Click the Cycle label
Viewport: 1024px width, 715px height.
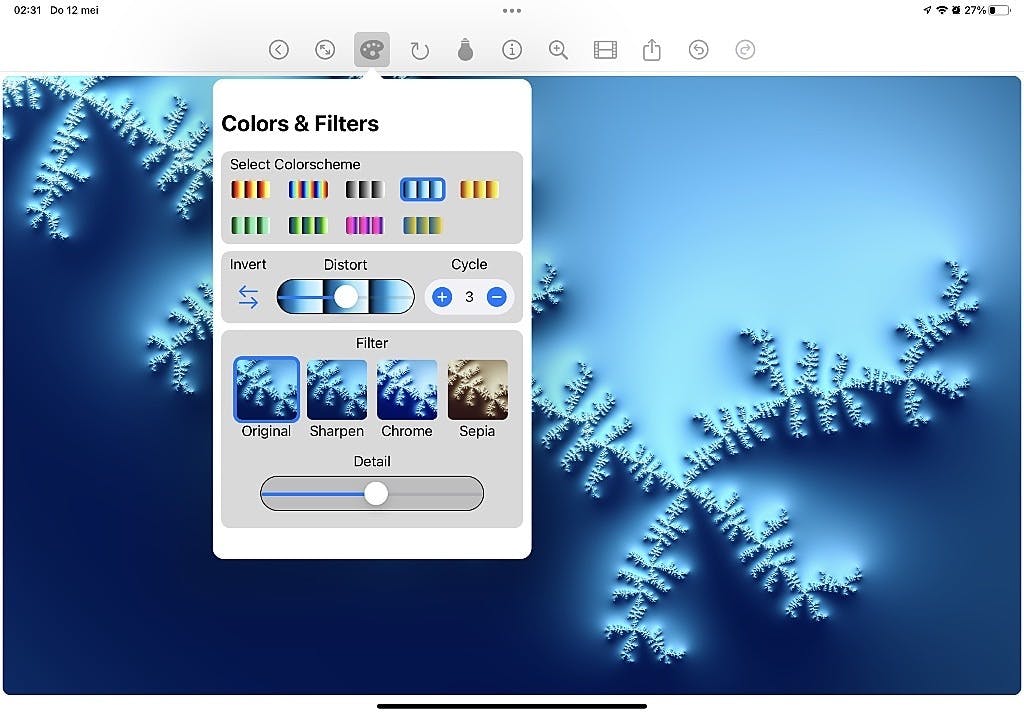tap(469, 264)
